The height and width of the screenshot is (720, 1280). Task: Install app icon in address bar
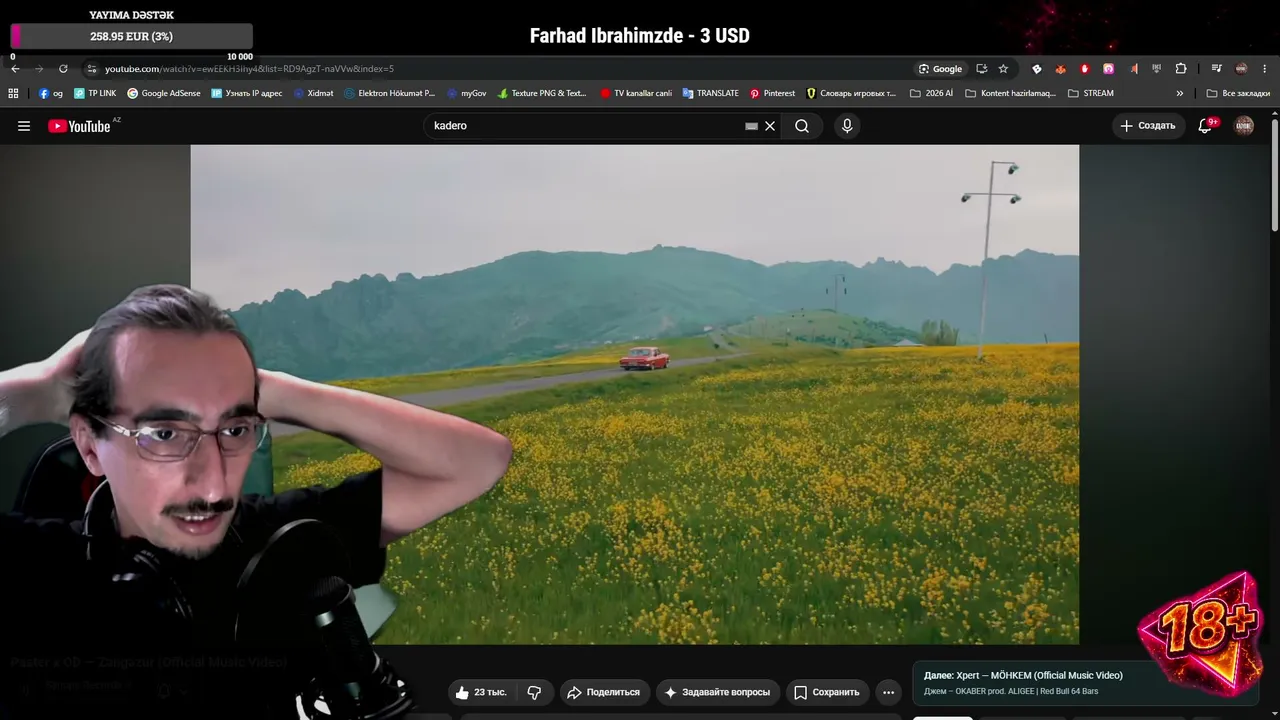click(981, 69)
